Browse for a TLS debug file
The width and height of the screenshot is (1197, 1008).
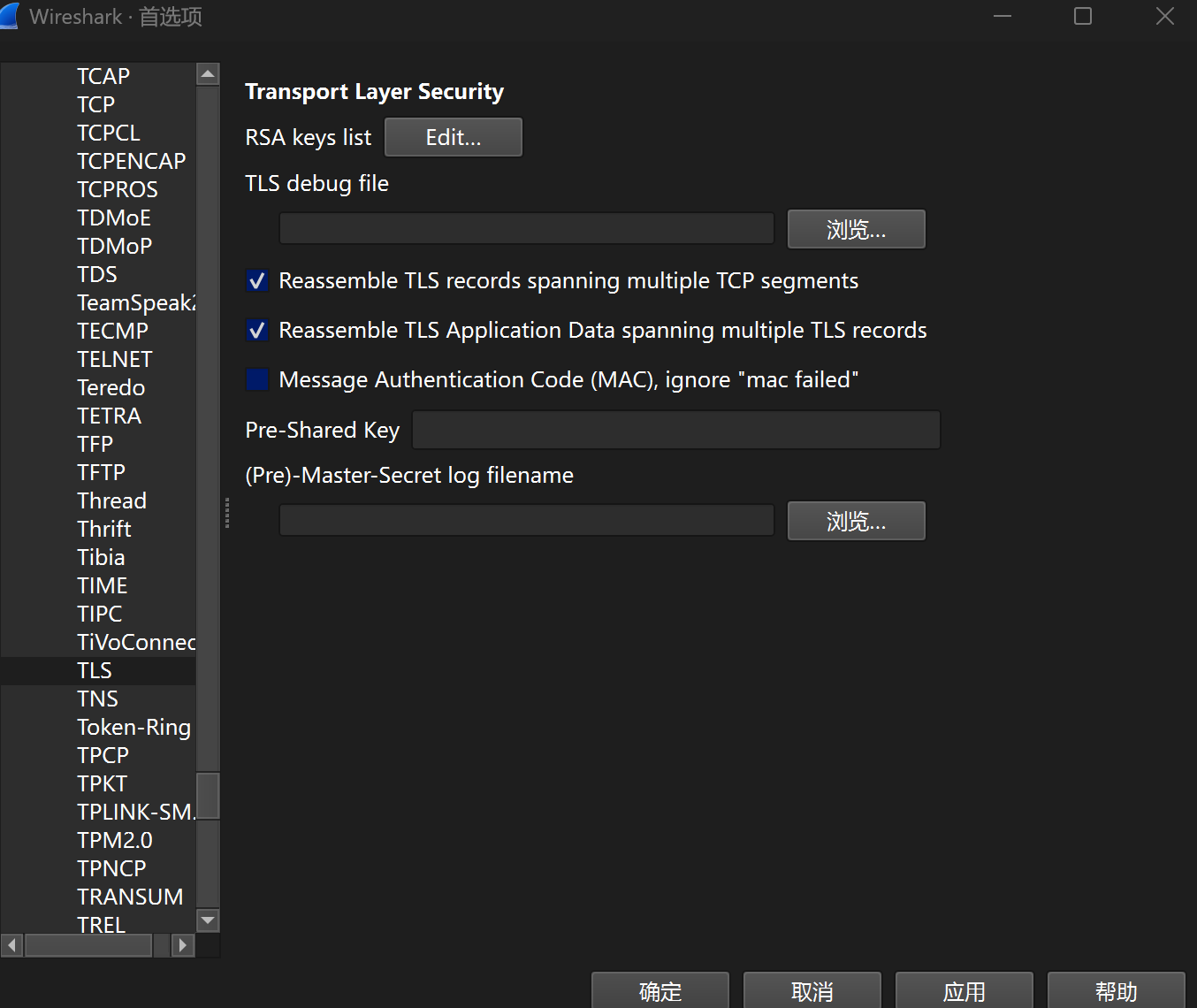[855, 228]
